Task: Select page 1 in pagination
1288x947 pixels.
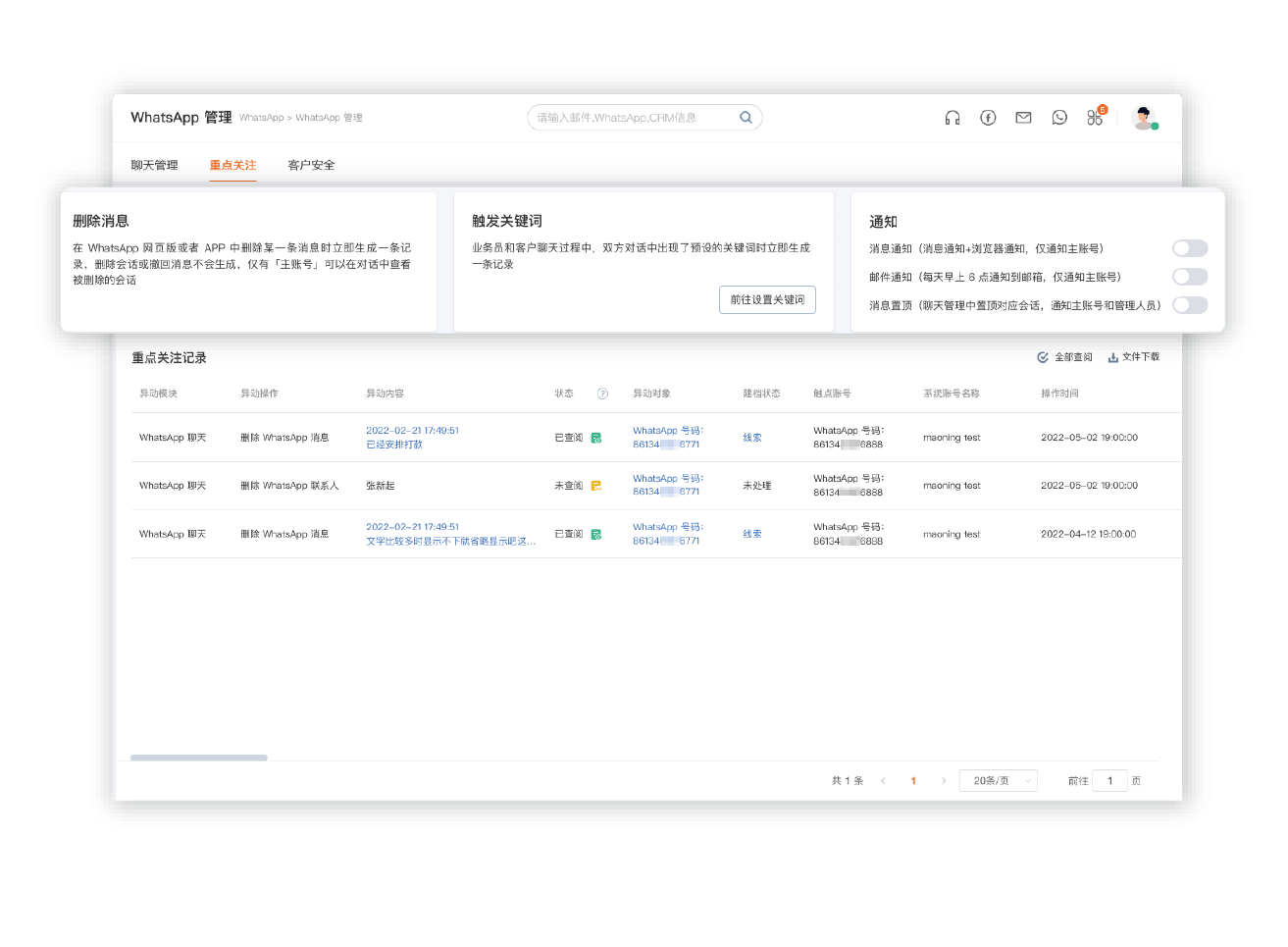Action: click(913, 781)
